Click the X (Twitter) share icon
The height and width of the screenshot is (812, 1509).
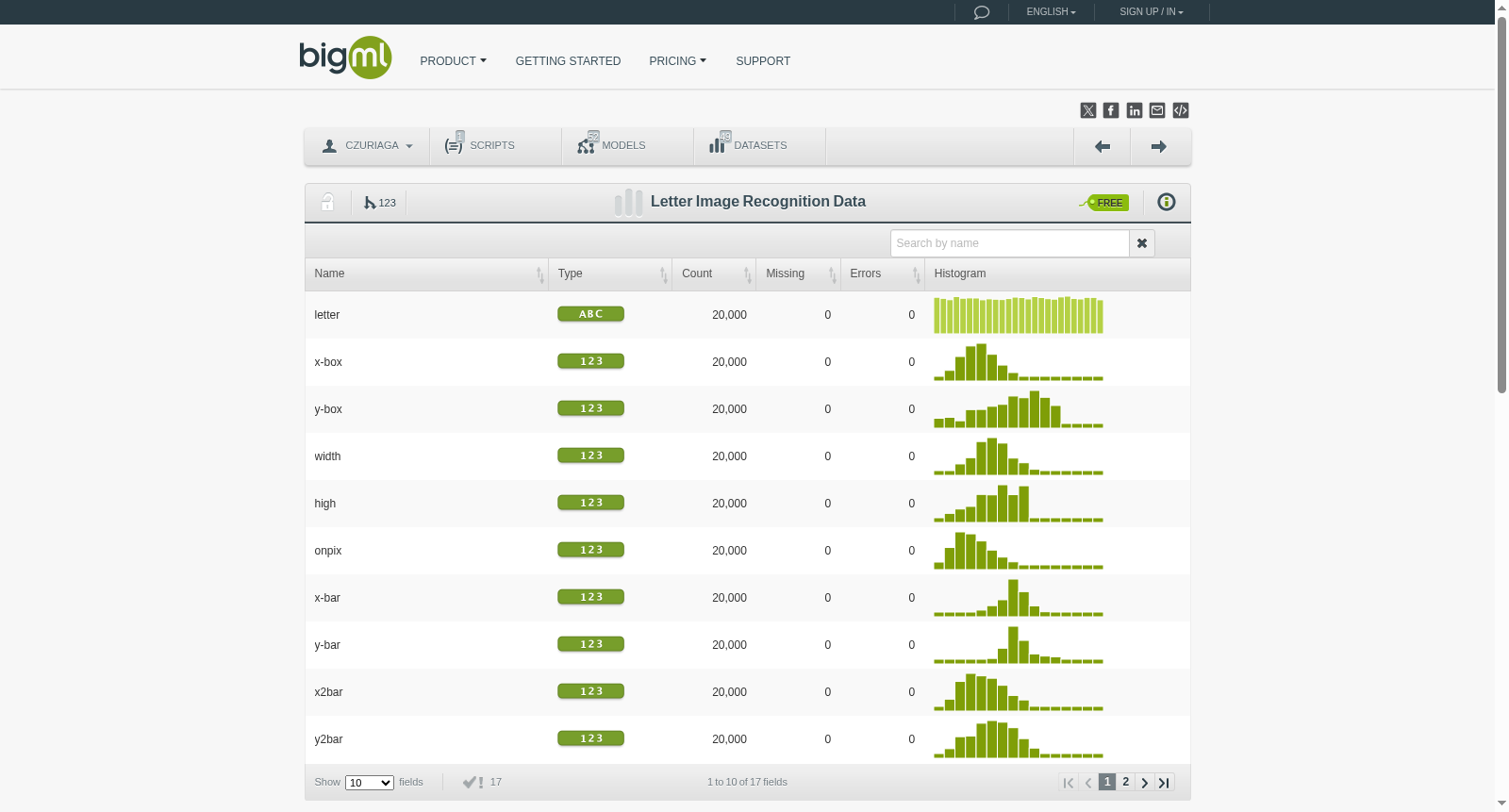1088,110
